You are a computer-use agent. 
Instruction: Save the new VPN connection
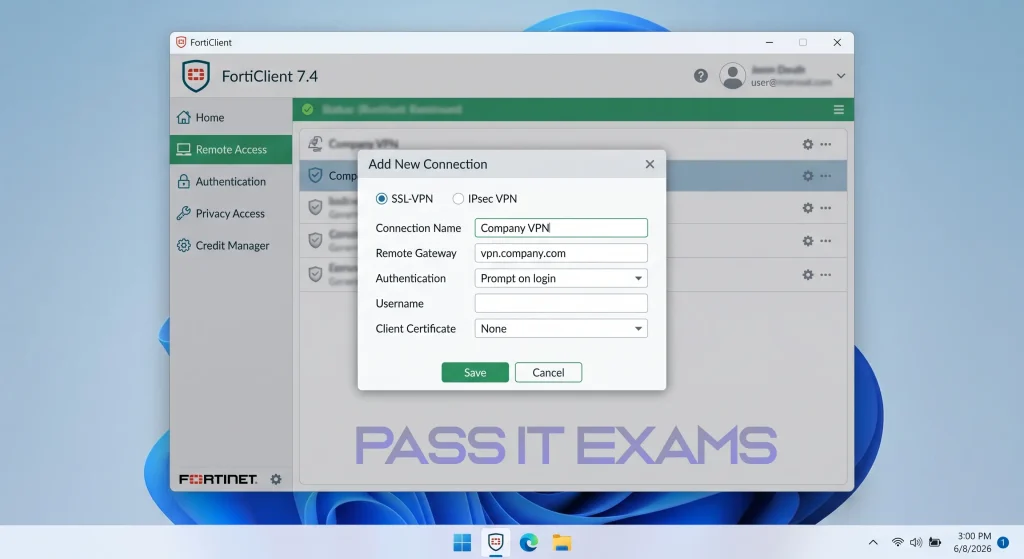click(x=475, y=372)
